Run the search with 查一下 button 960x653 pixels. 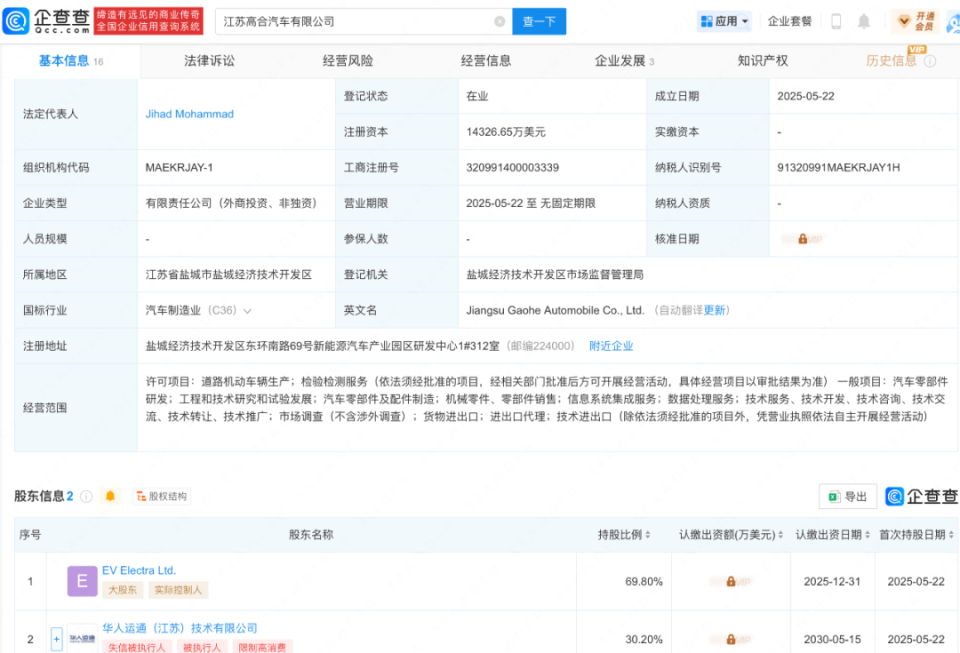tap(539, 21)
